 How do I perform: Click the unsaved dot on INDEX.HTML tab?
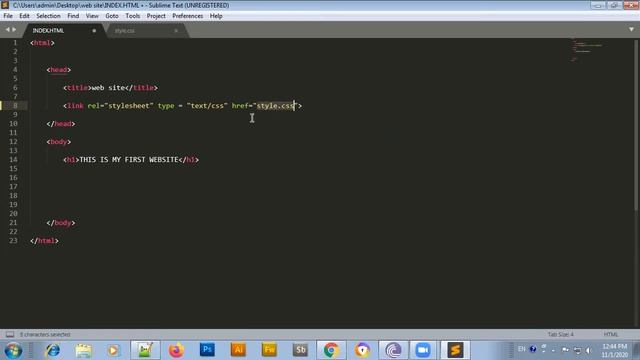click(94, 31)
